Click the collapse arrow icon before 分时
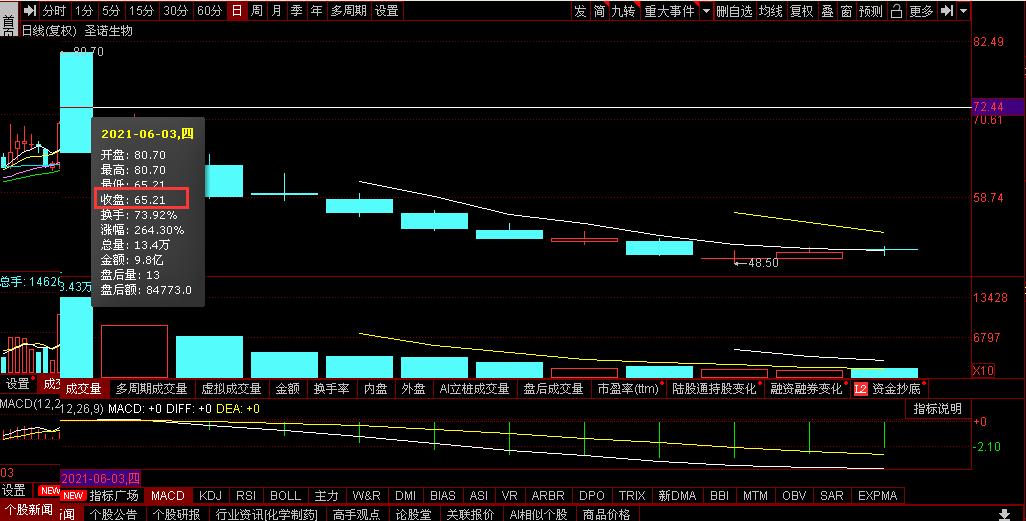 click(x=29, y=10)
